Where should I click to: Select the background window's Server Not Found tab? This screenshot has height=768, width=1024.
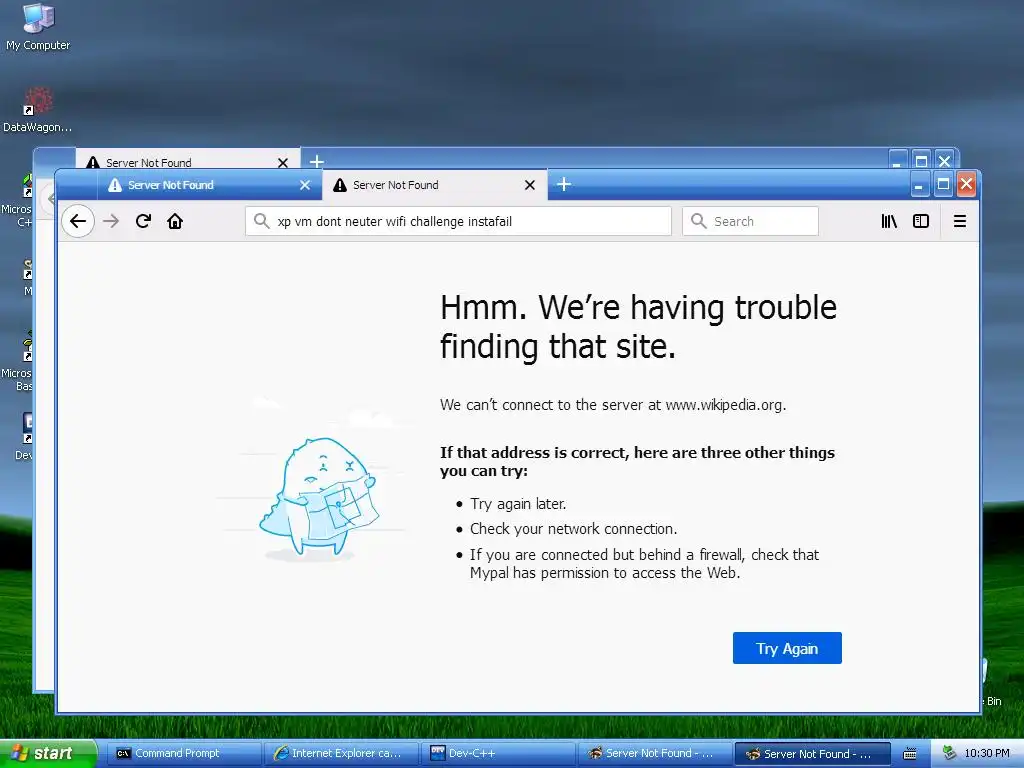click(x=187, y=161)
